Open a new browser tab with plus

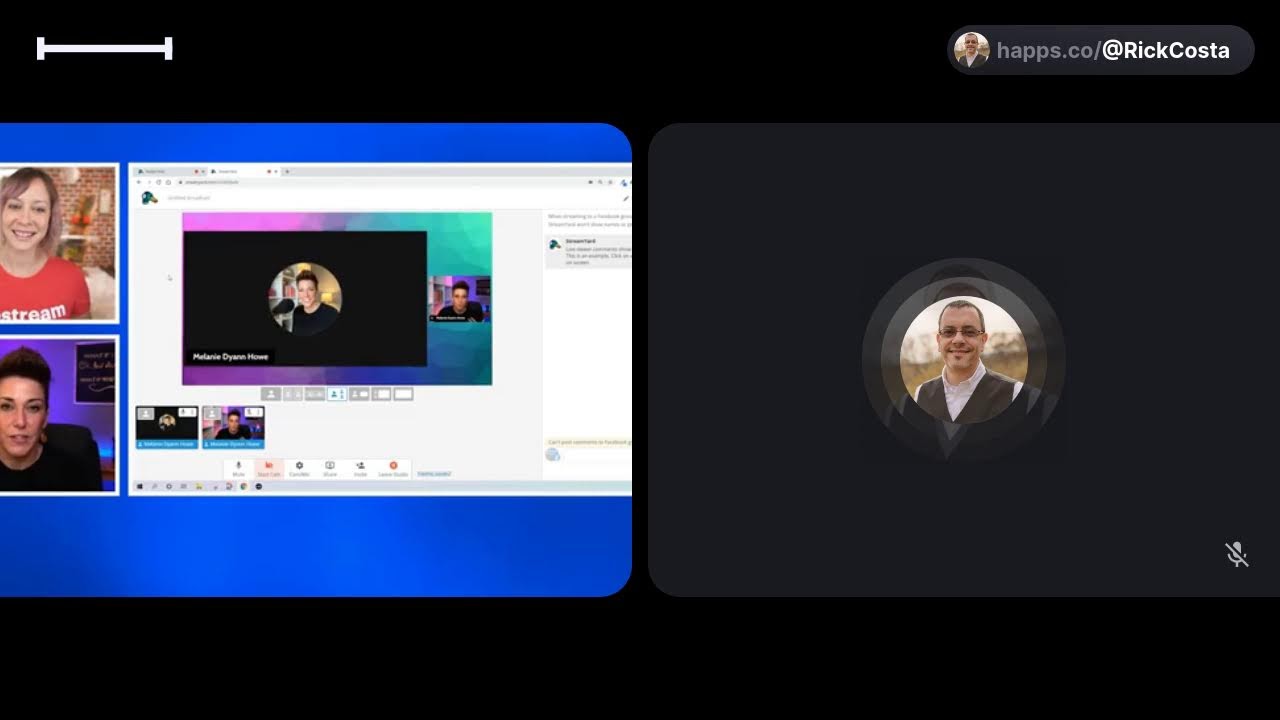point(287,171)
